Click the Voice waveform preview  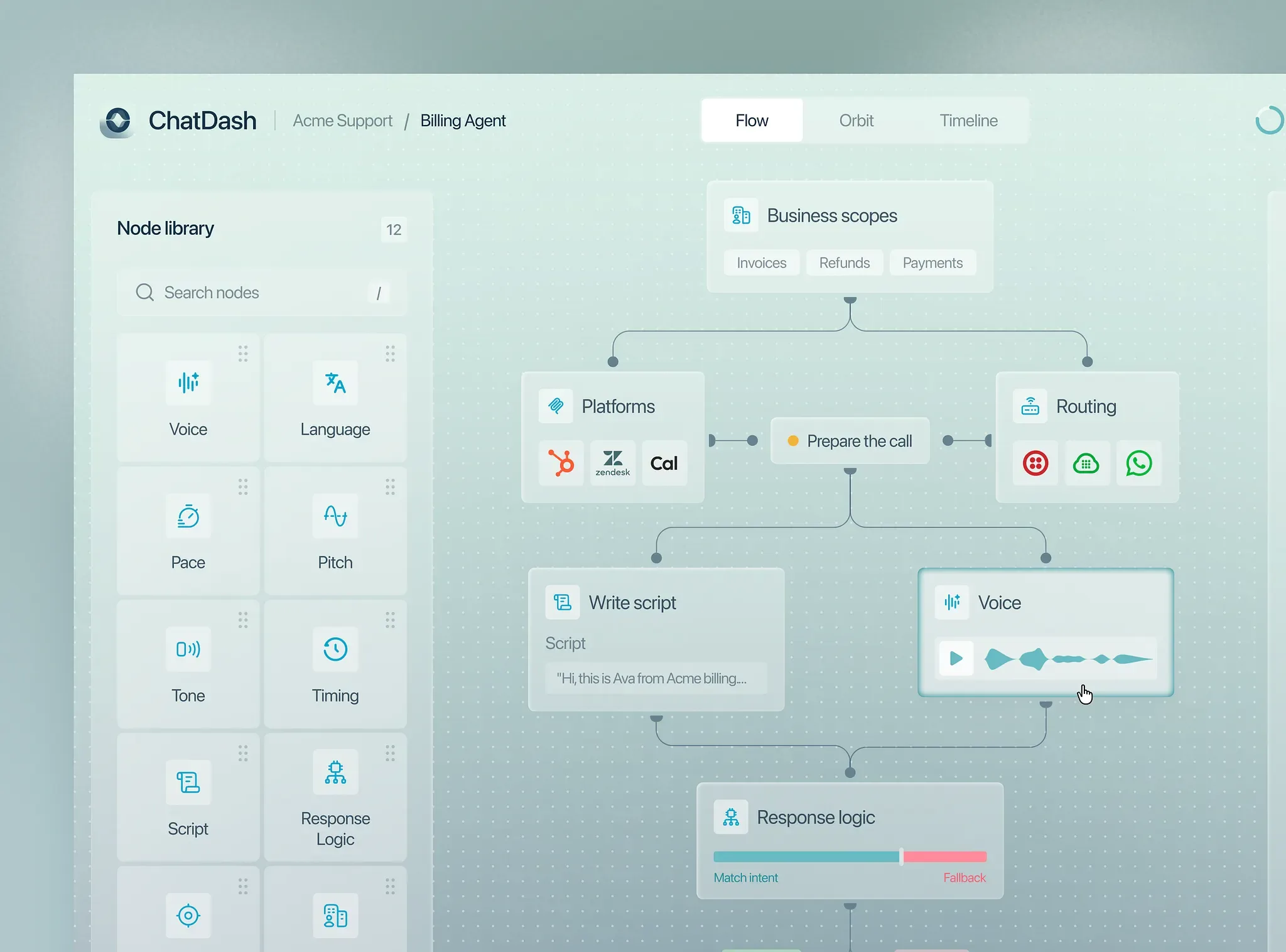pyautogui.click(x=1068, y=659)
